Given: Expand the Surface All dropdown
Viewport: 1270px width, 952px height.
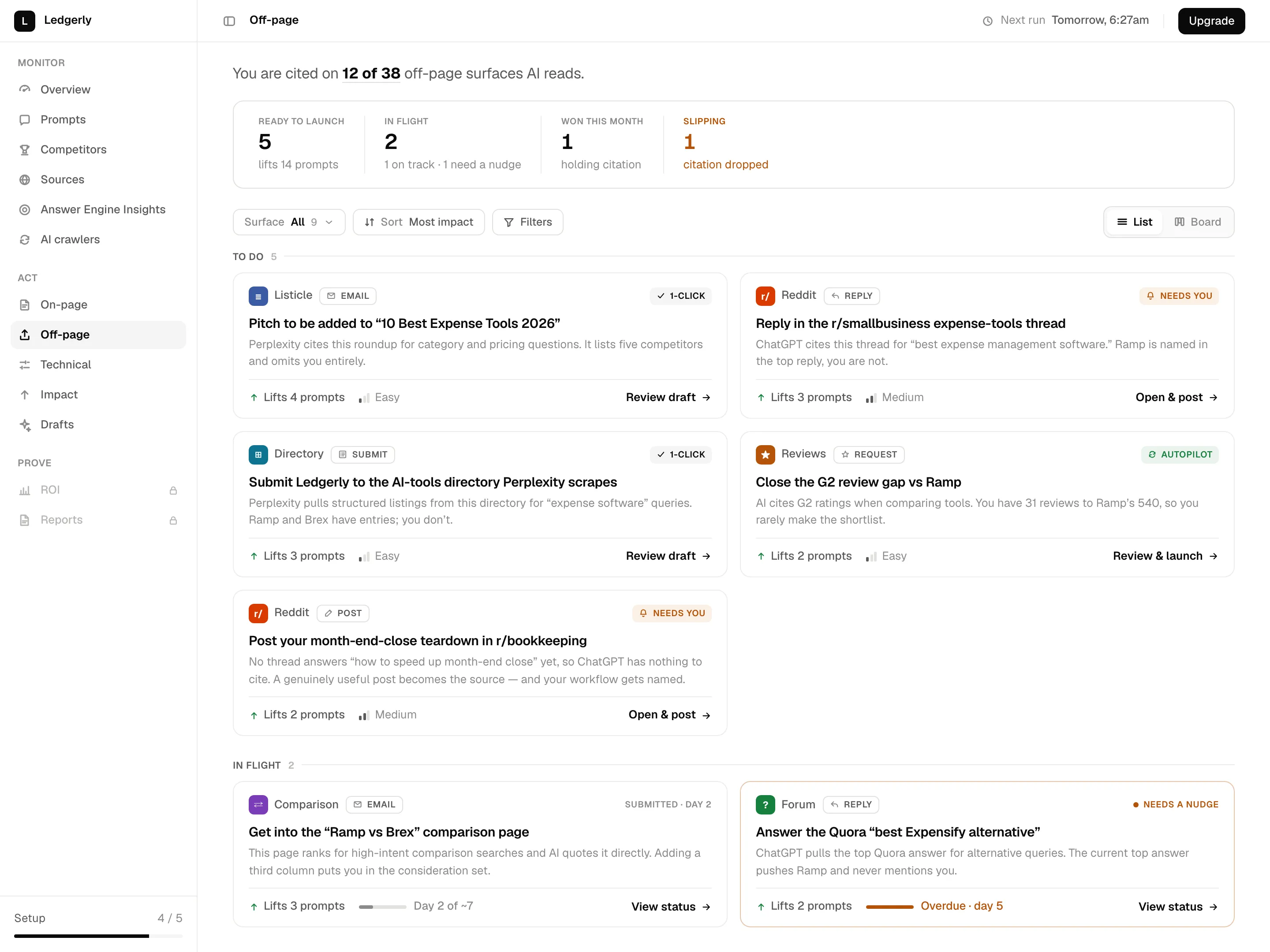Looking at the screenshot, I should [289, 222].
